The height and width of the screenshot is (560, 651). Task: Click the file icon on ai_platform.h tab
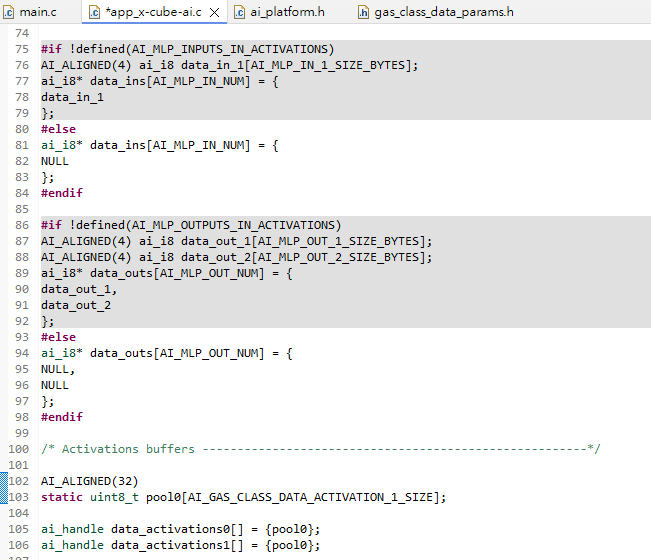click(240, 12)
